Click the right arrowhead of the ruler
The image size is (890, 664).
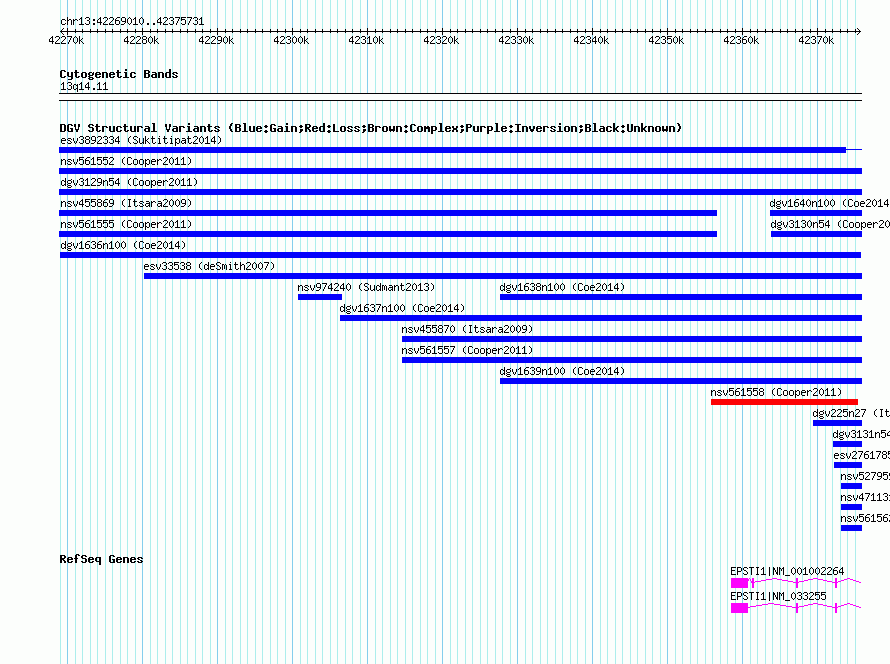pyautogui.click(x=859, y=31)
